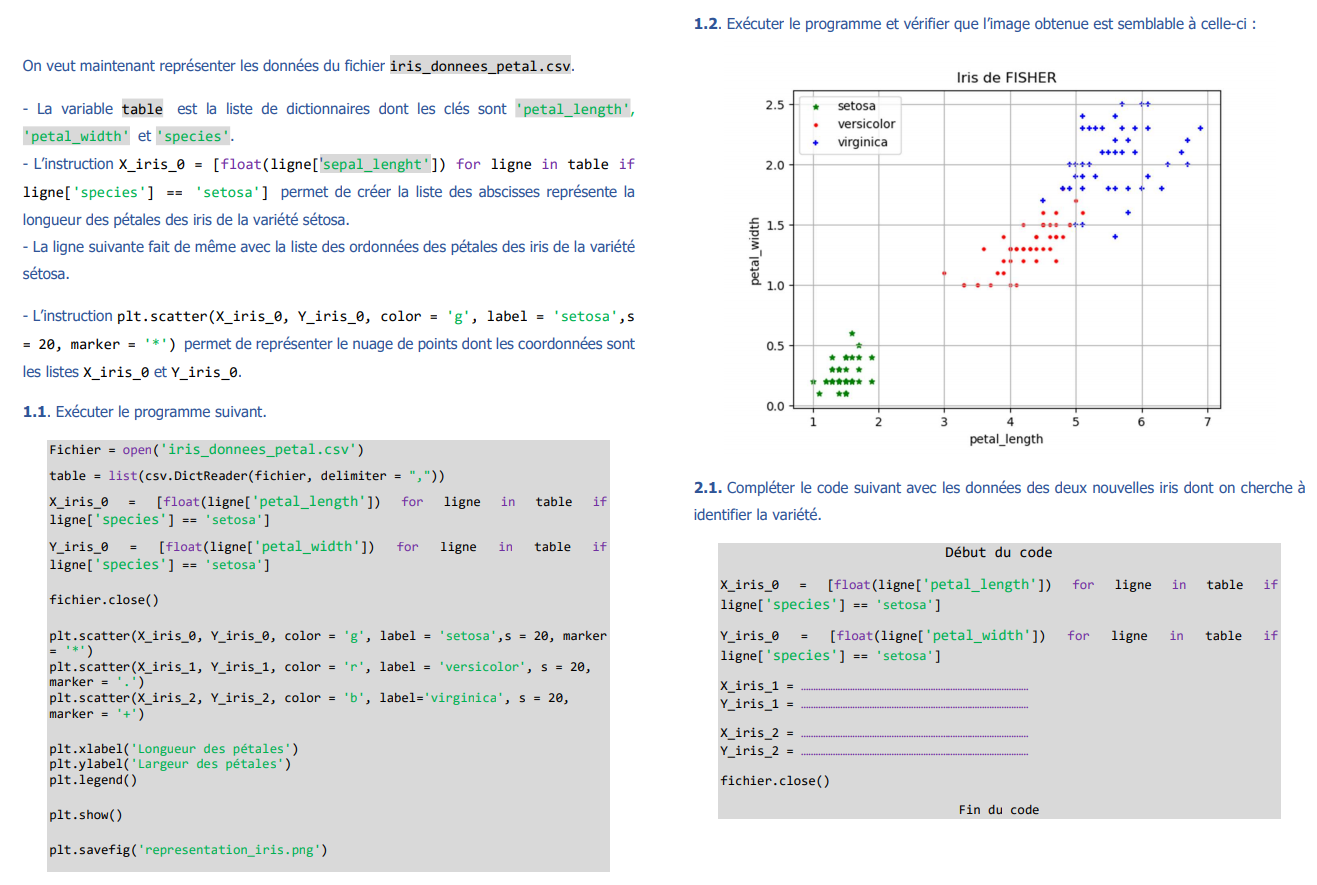Click the 'Début du code' header
Image resolution: width=1317 pixels, height=885 pixels.
[x=999, y=552]
